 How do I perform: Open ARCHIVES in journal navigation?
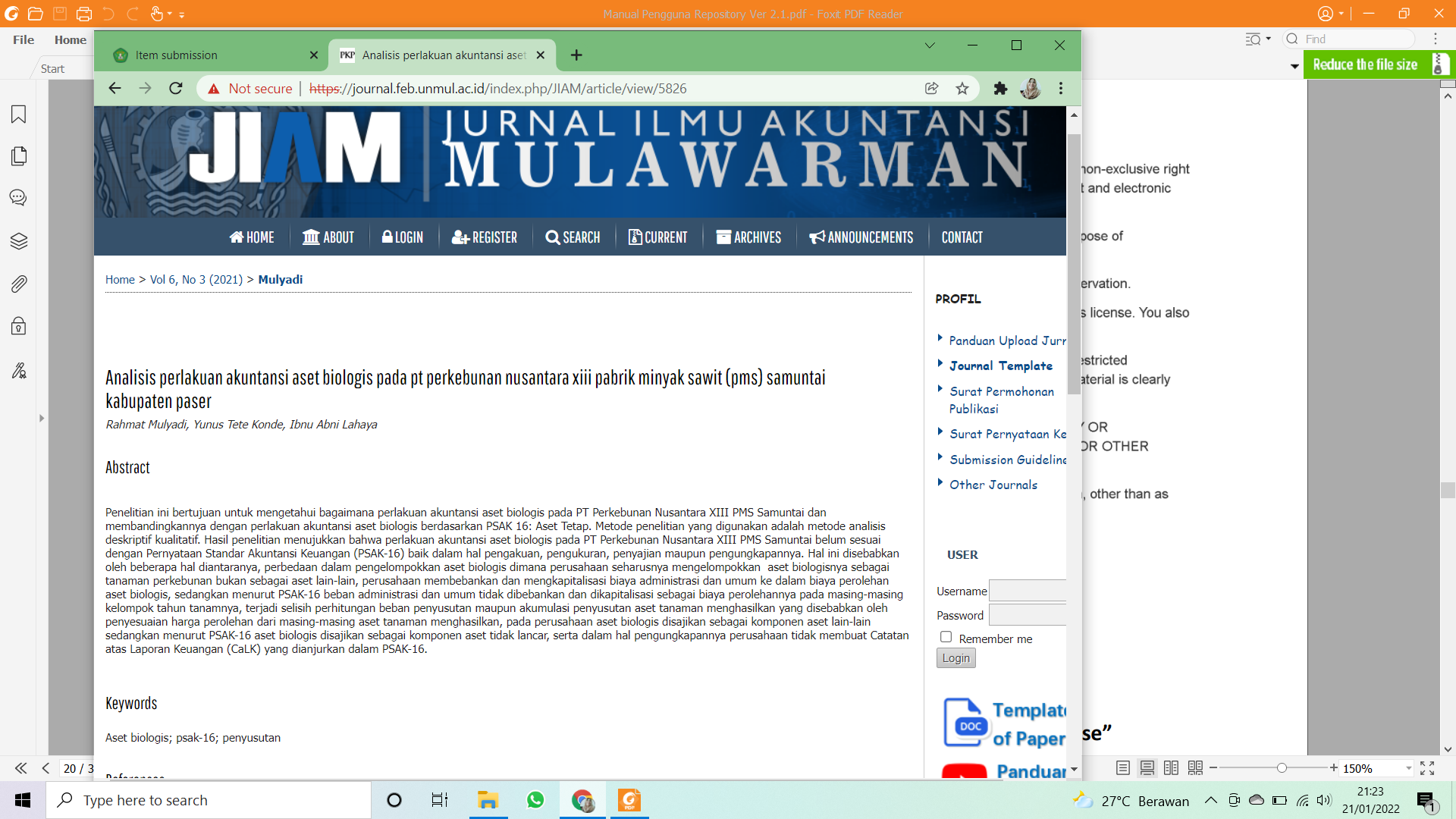point(748,237)
